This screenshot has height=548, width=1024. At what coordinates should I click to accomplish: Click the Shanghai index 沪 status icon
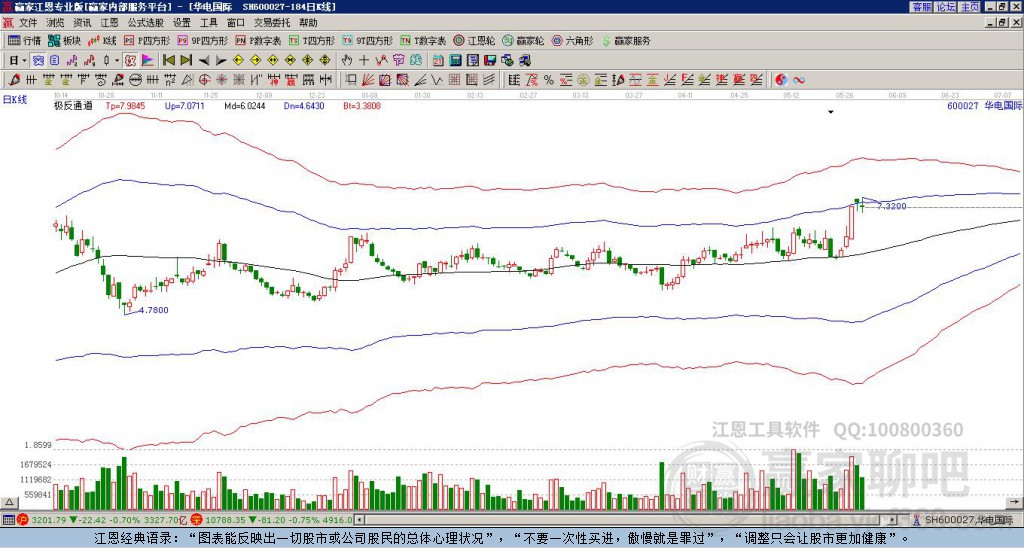[22, 520]
